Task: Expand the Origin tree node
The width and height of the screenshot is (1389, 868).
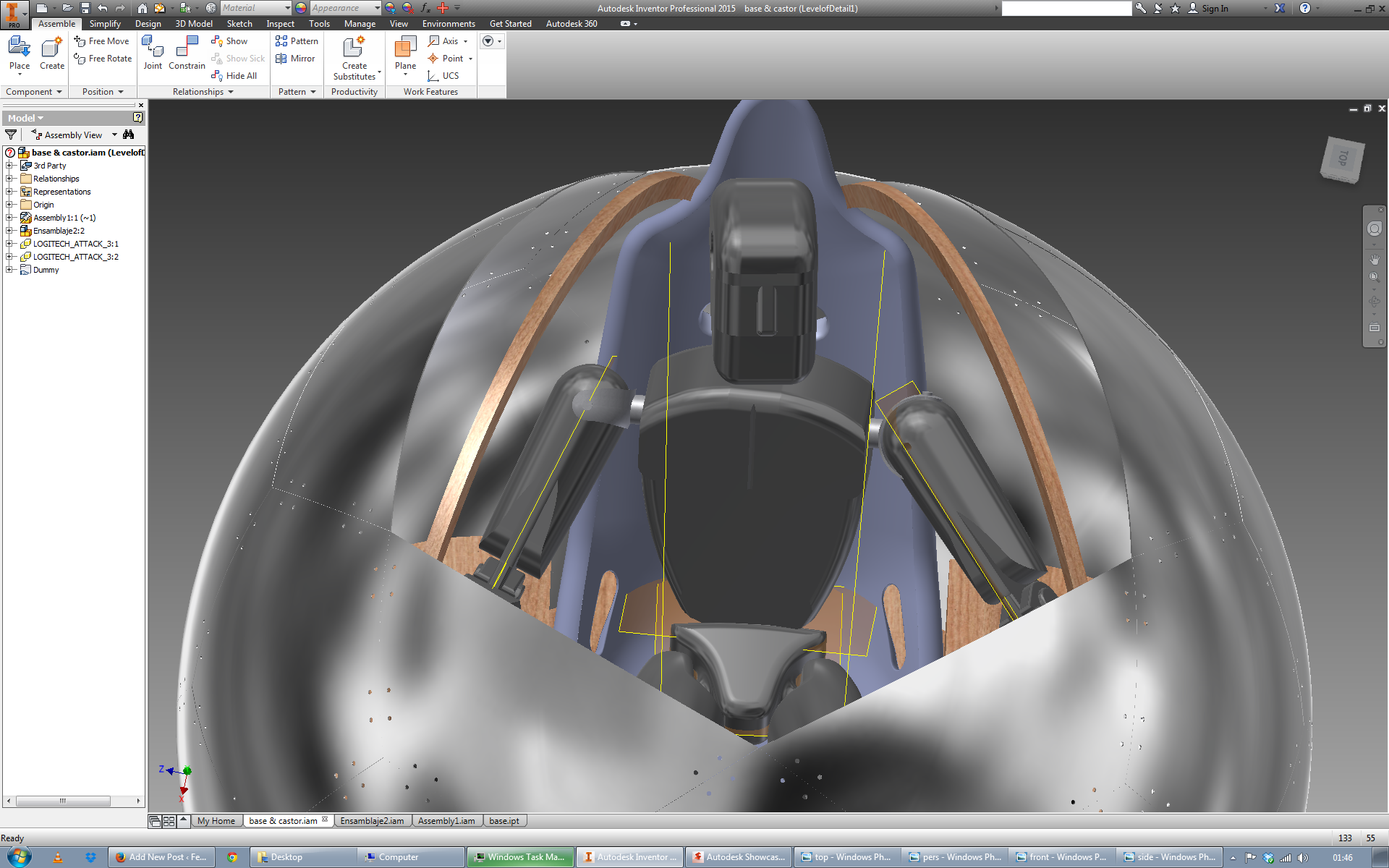Action: pyautogui.click(x=9, y=205)
